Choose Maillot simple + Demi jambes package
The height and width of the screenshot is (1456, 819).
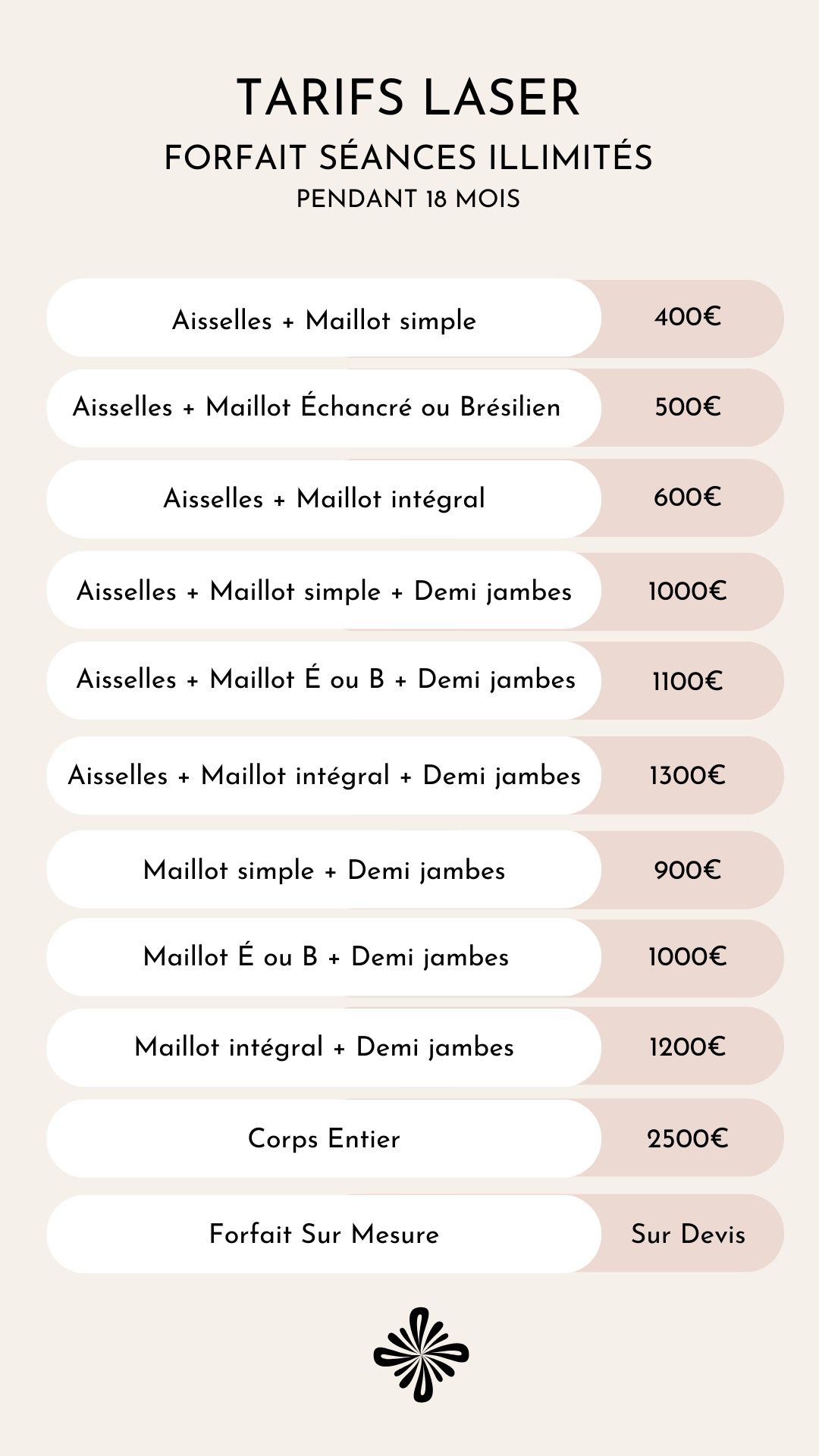tap(324, 870)
